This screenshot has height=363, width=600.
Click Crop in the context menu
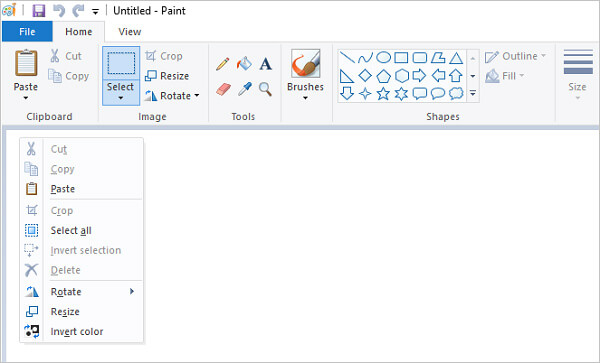pos(82,210)
